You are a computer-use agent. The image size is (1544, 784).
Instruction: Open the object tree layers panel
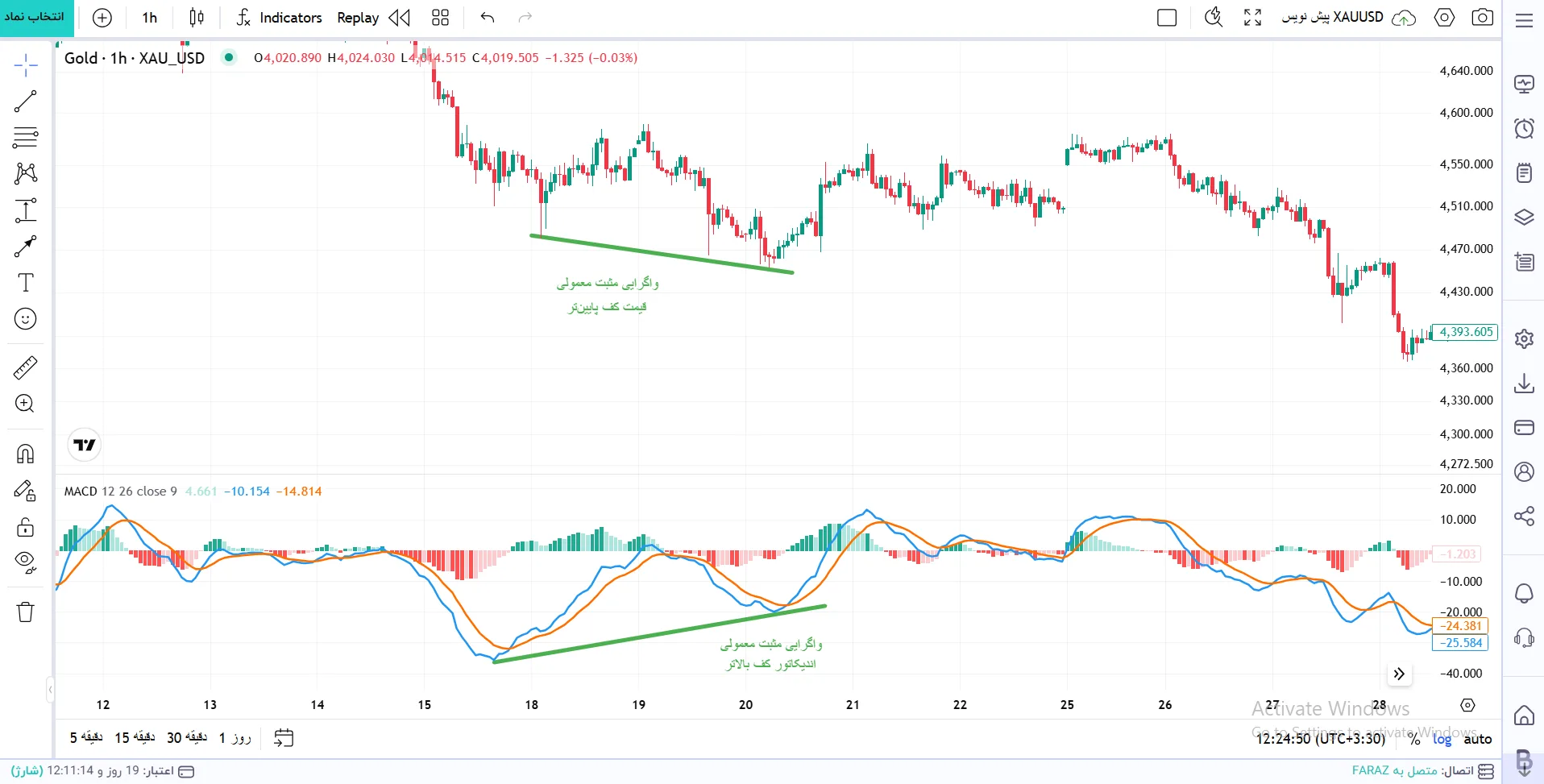(x=1524, y=218)
